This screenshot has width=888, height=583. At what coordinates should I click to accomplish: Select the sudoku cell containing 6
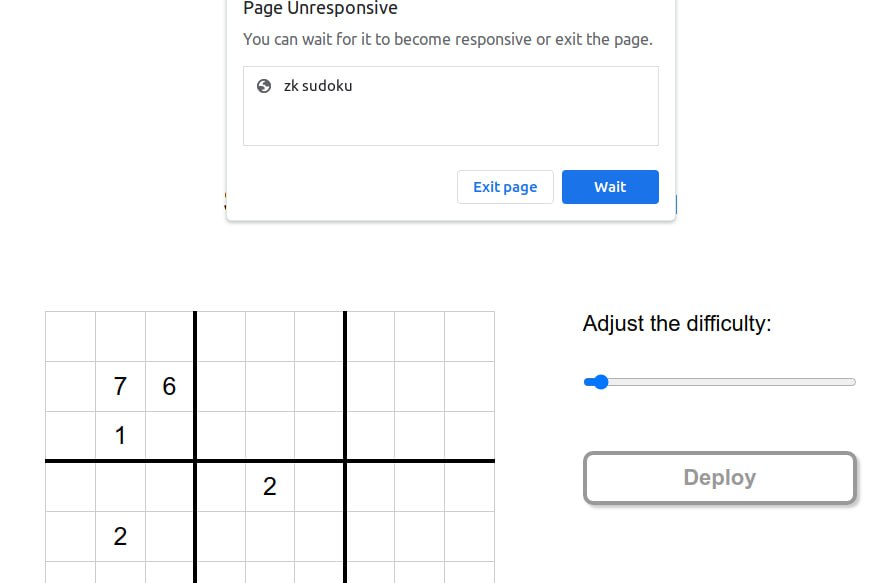pyautogui.click(x=170, y=386)
